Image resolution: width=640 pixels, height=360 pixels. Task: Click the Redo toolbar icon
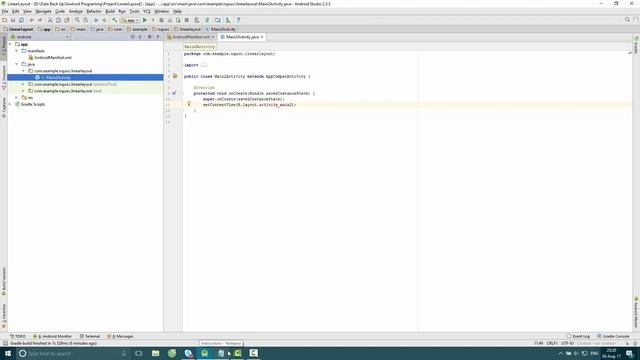tap(40, 20)
